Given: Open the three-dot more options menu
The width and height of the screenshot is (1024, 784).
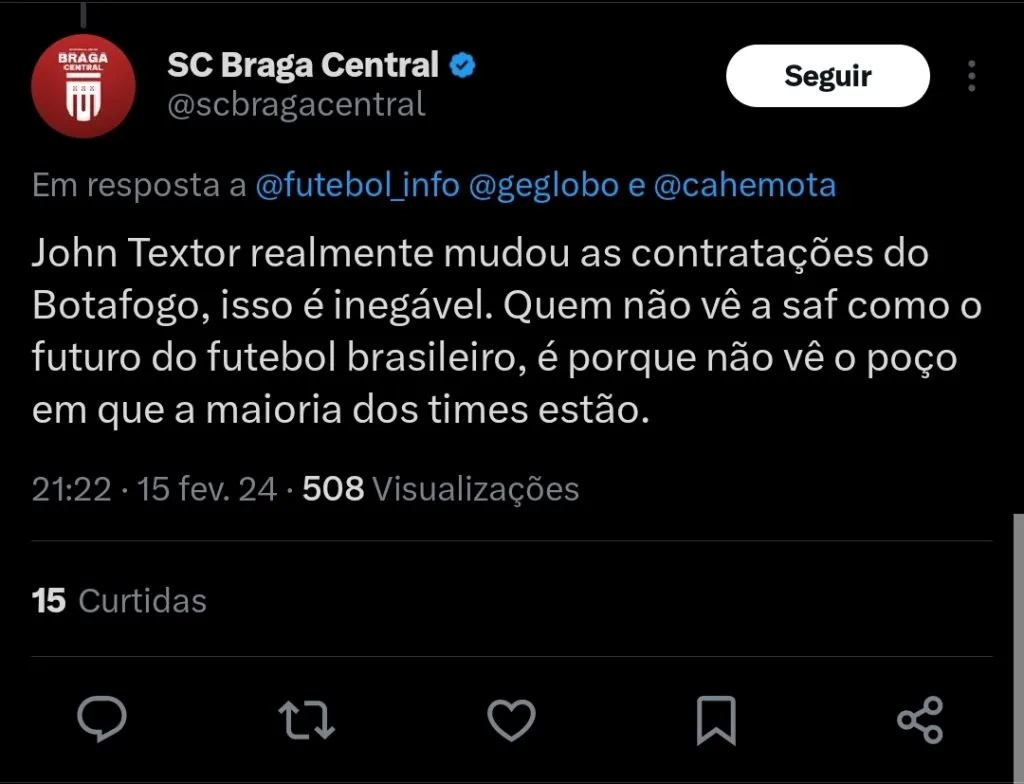Looking at the screenshot, I should pos(972,77).
